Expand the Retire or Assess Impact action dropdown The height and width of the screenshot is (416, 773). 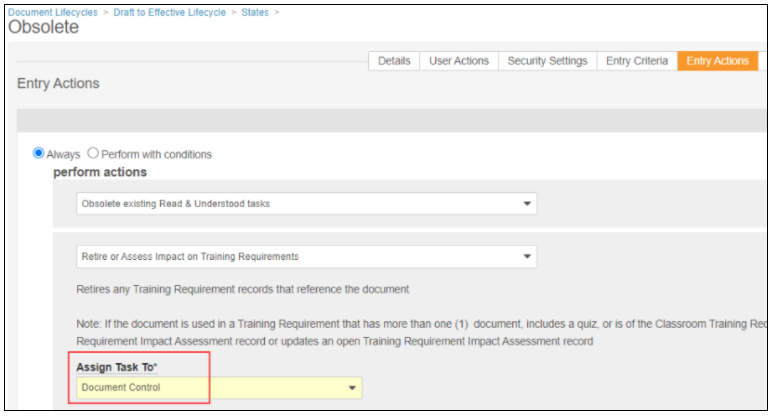[300, 257]
